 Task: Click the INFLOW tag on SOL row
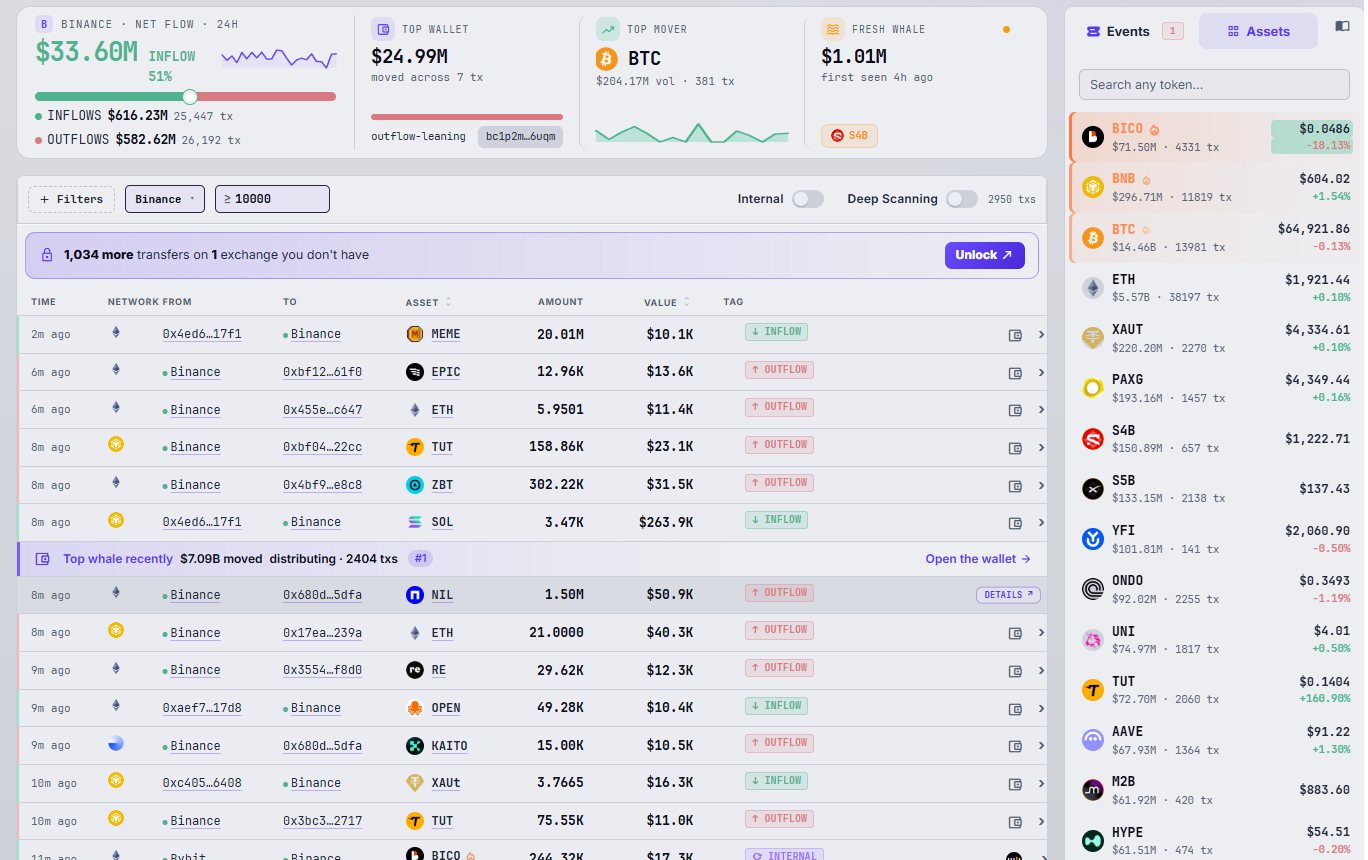pyautogui.click(x=776, y=520)
